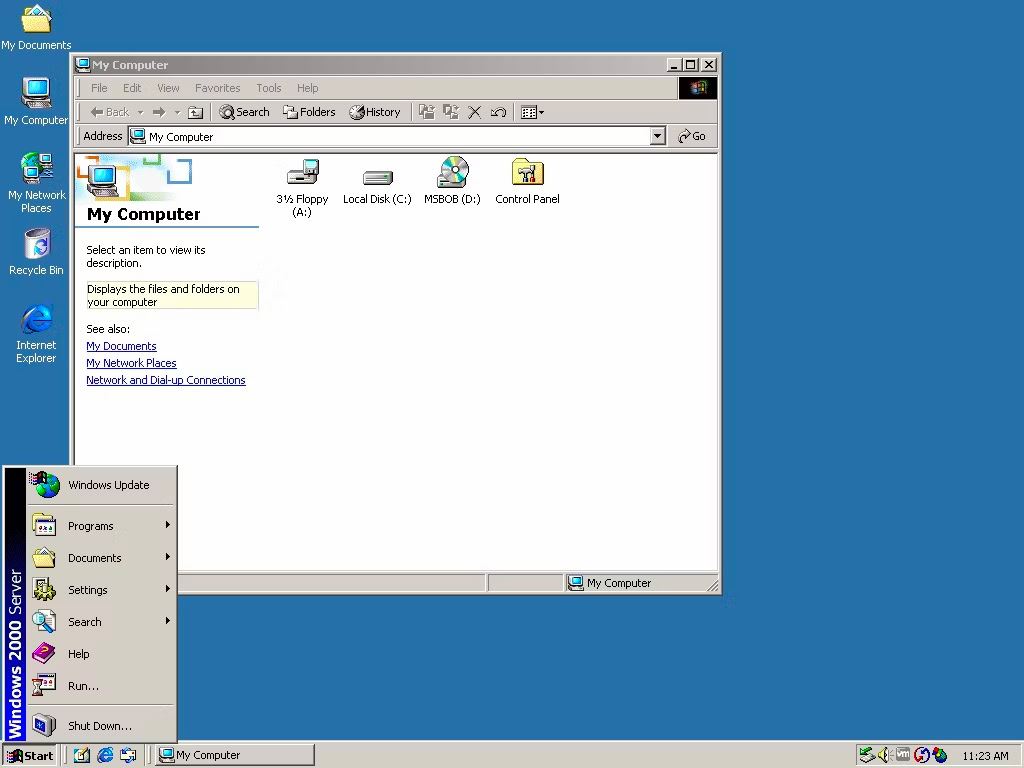The width and height of the screenshot is (1024, 768).
Task: Select Windows Update in the Start menu
Action: pyautogui.click(x=108, y=485)
